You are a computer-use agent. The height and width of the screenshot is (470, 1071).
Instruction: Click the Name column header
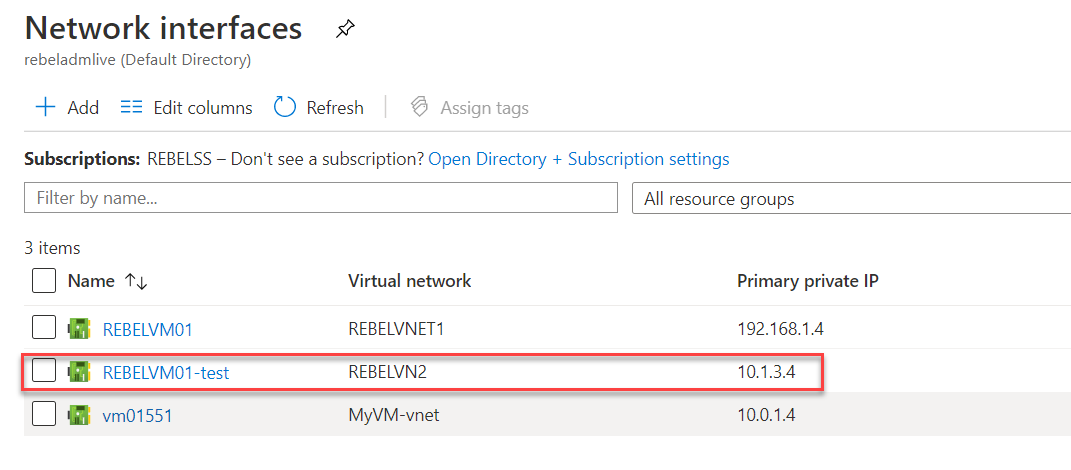coord(91,281)
